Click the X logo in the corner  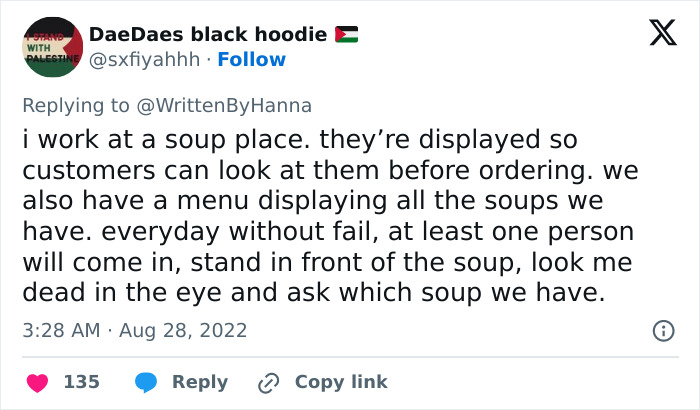pyautogui.click(x=655, y=36)
